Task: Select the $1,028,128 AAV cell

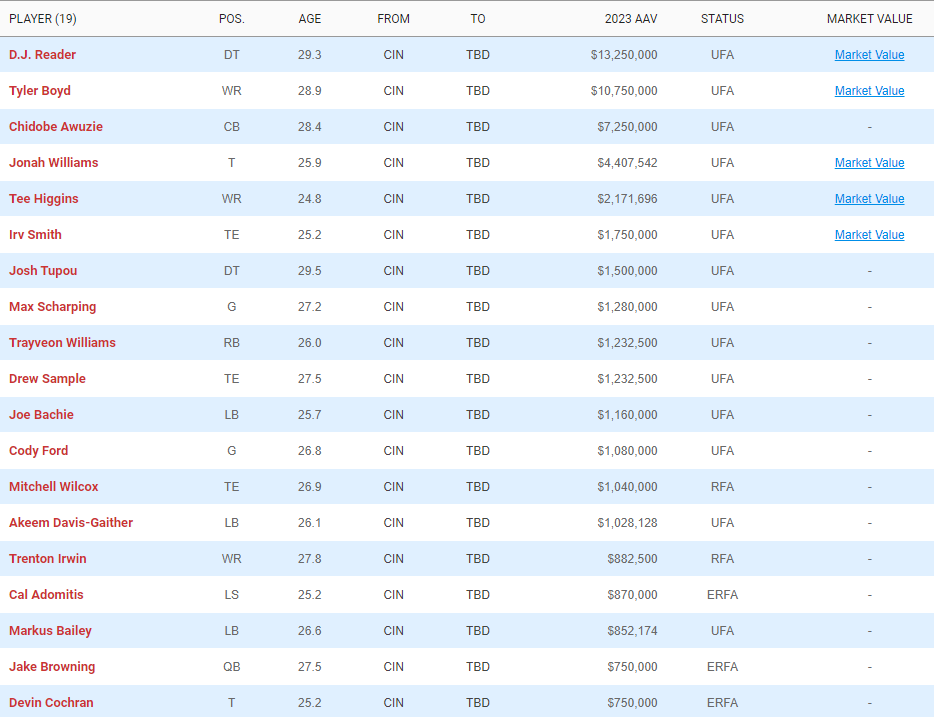Action: pos(627,523)
